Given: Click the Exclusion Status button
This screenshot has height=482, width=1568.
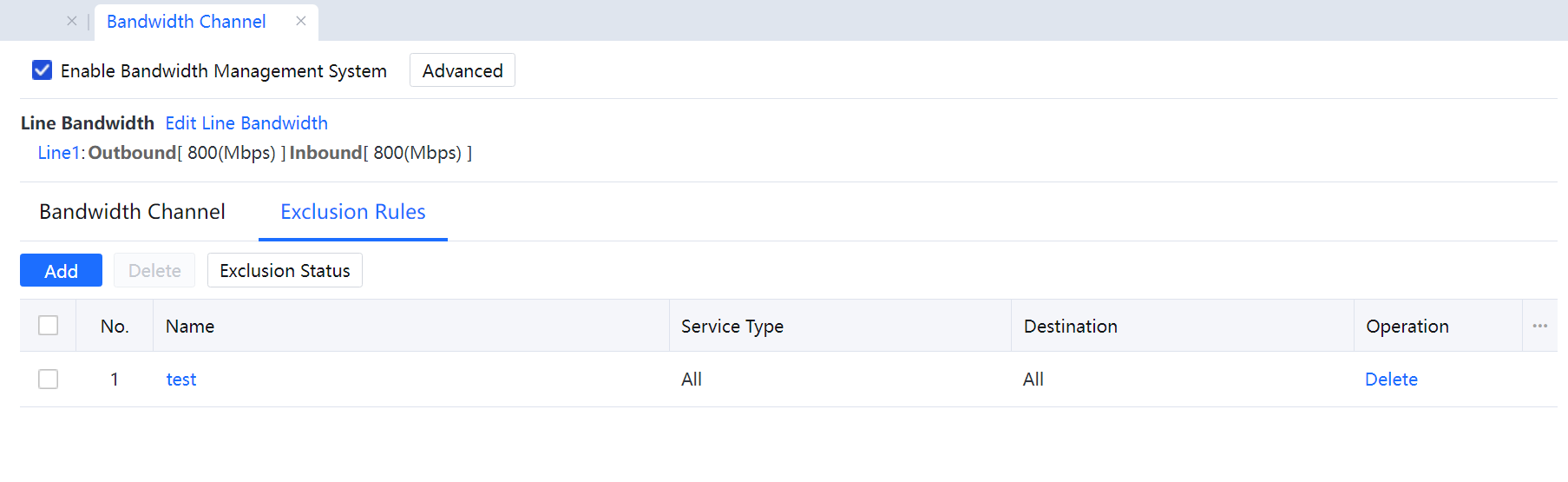Looking at the screenshot, I should pyautogui.click(x=285, y=271).
